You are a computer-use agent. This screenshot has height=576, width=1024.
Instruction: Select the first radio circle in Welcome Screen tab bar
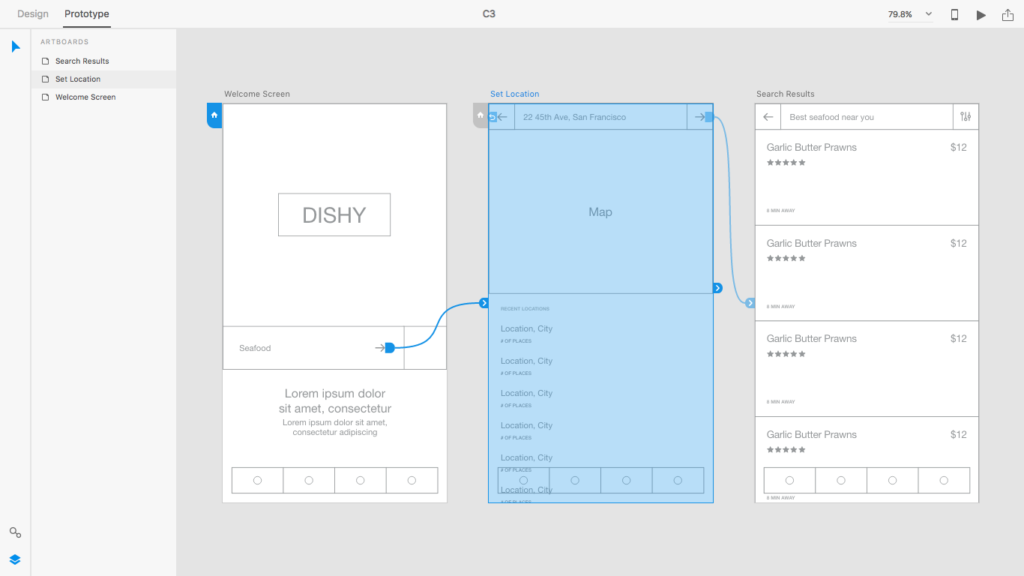(x=257, y=480)
